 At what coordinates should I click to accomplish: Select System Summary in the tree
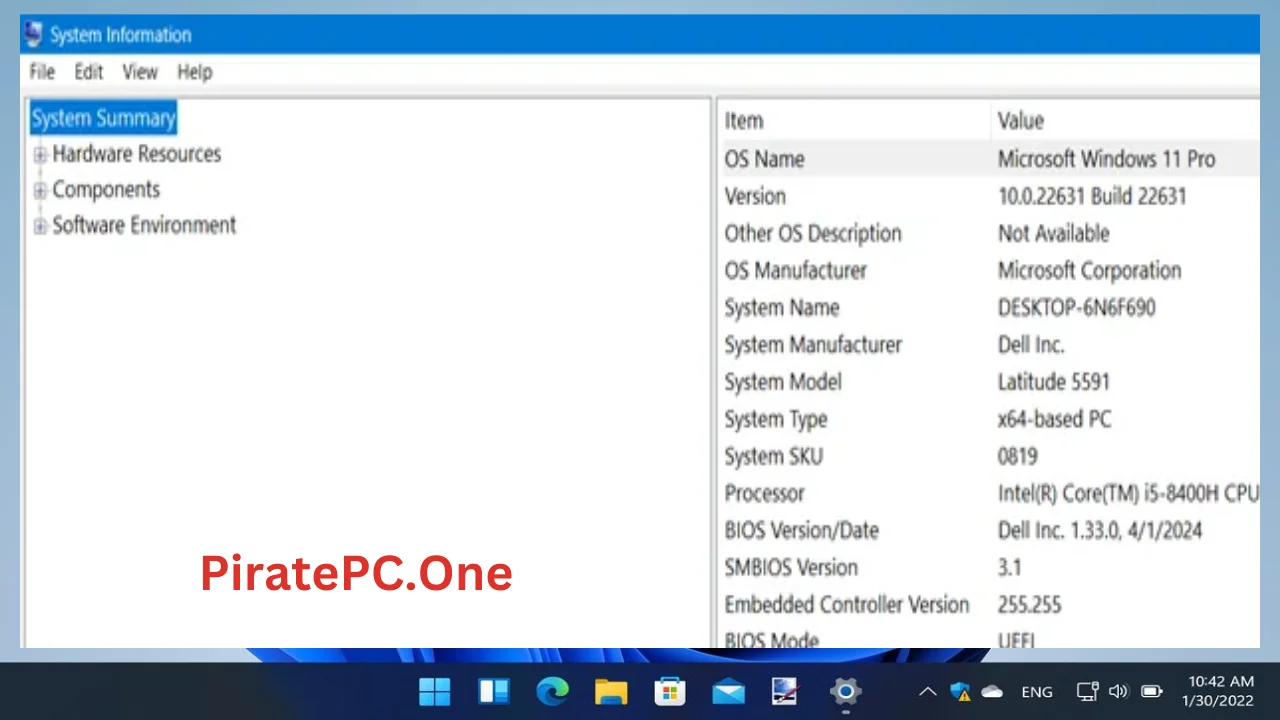coord(103,118)
